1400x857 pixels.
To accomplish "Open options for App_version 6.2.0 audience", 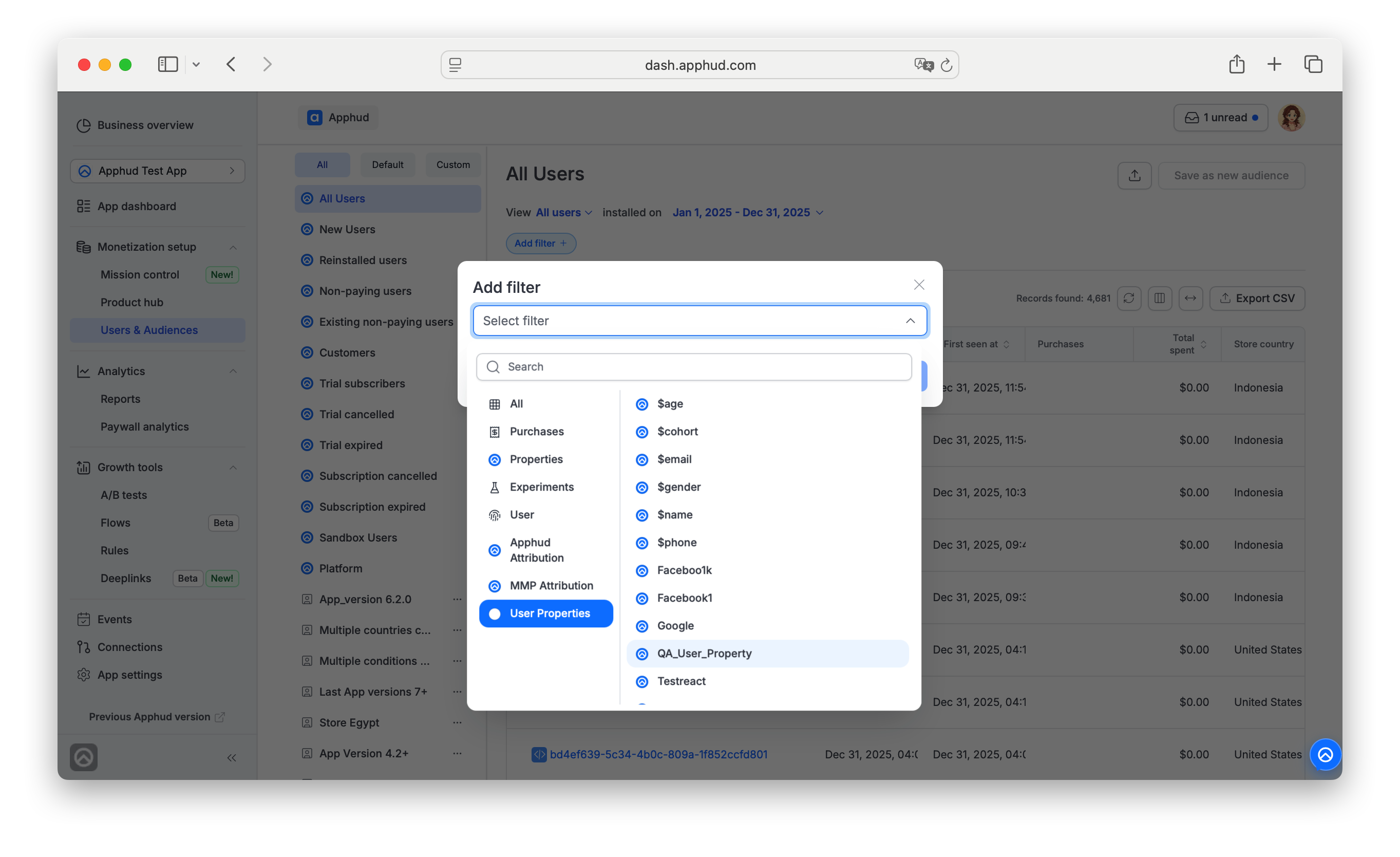I will (x=457, y=599).
